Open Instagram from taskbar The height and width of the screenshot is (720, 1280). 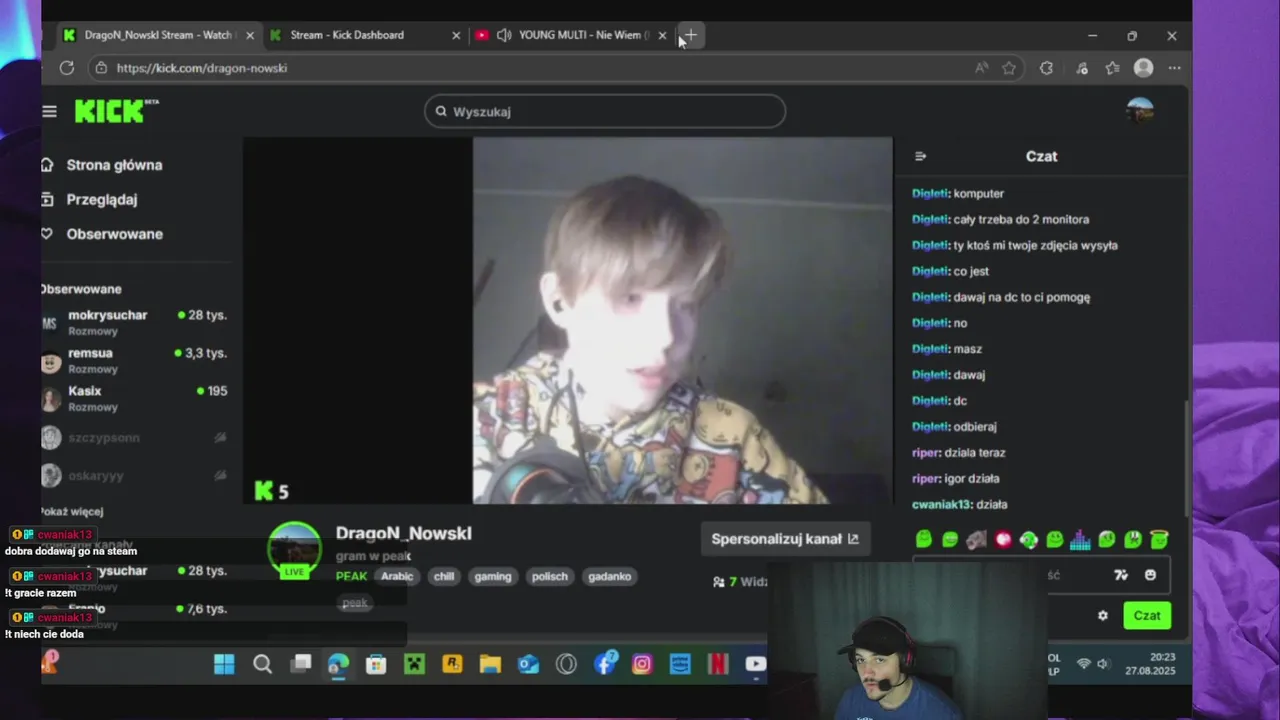tap(642, 664)
